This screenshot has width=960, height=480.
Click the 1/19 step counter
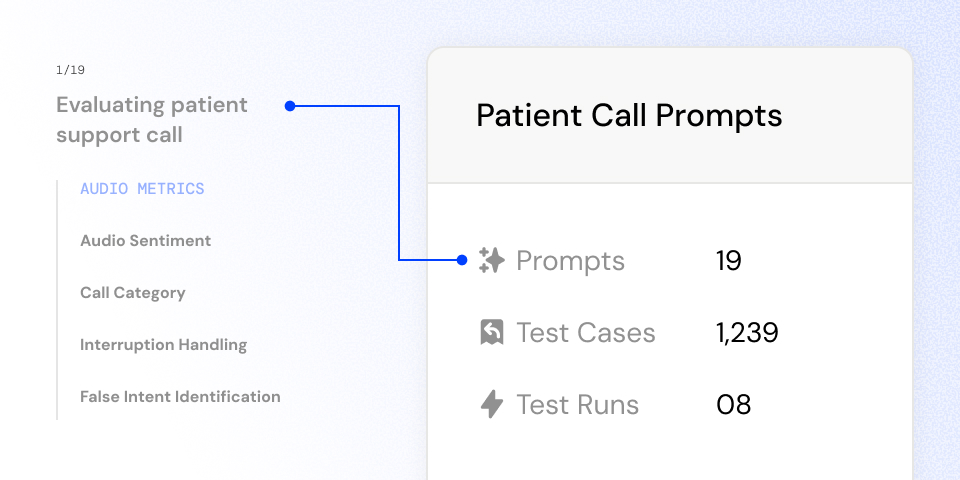tap(70, 70)
